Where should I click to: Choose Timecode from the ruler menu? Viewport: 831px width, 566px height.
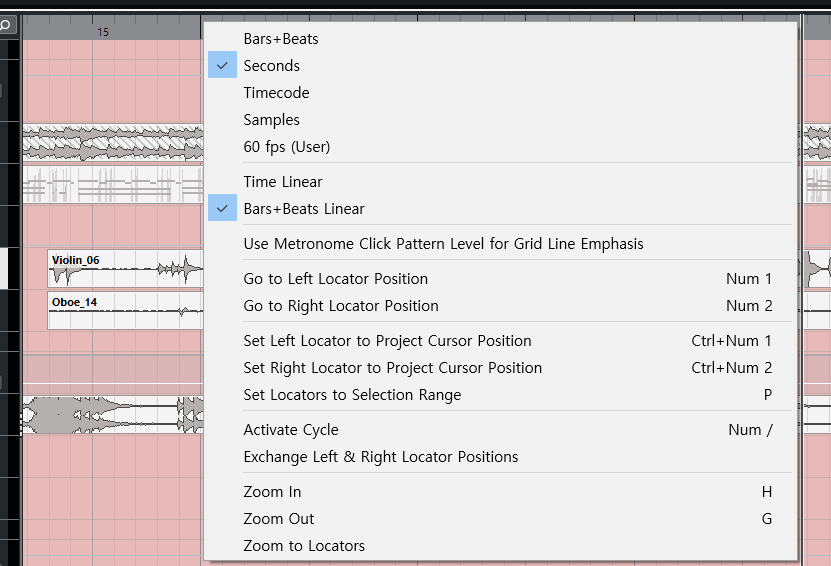(x=276, y=93)
